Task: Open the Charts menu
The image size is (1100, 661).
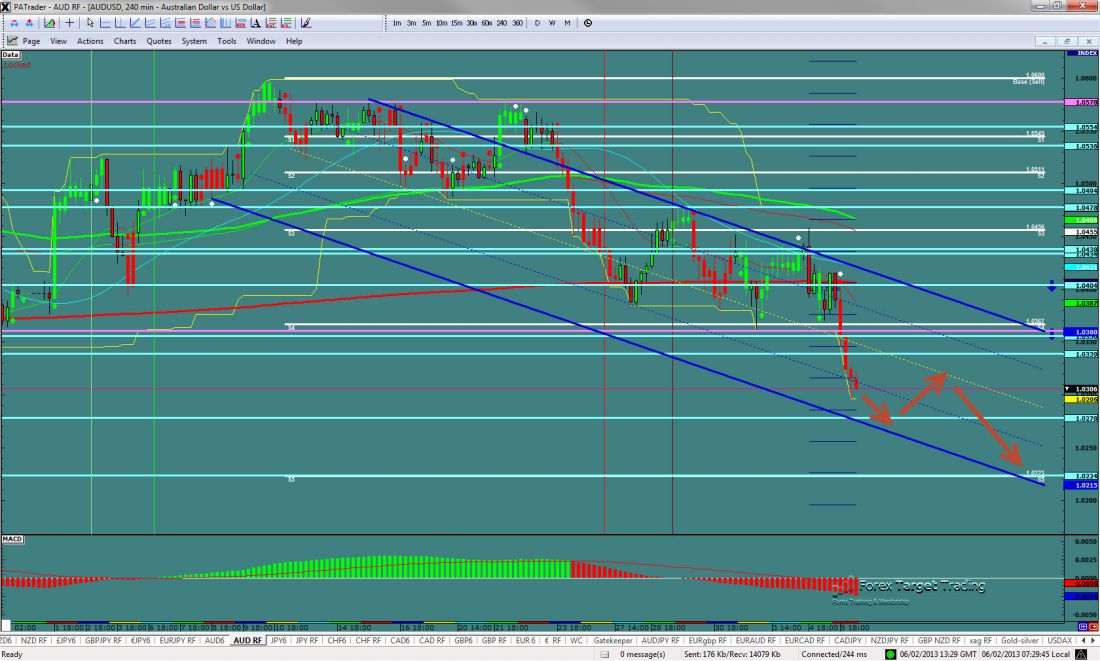Action: (x=125, y=41)
